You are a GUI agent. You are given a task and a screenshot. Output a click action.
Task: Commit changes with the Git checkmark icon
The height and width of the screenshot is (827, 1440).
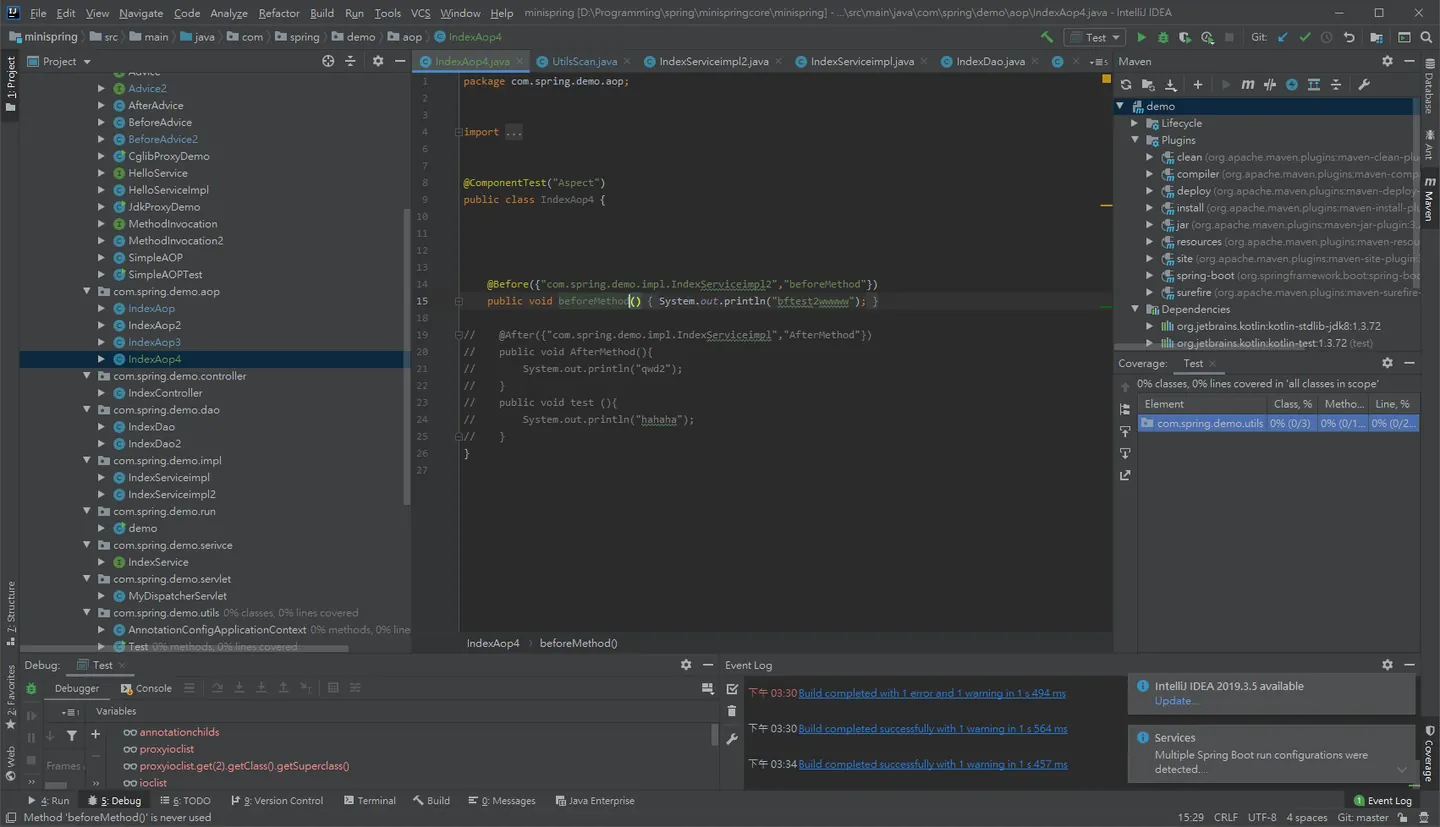[1305, 37]
